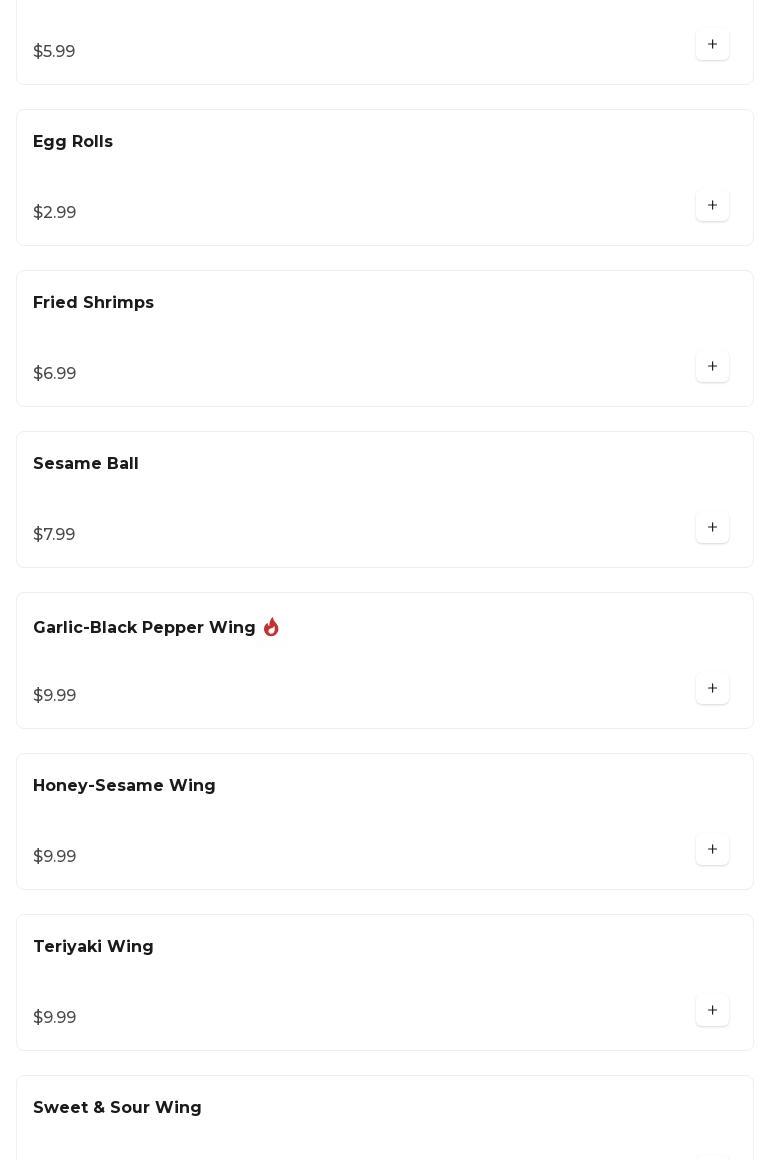Add Teriyaki Wing using the plus icon
The height and width of the screenshot is (1160, 770).
point(712,1010)
